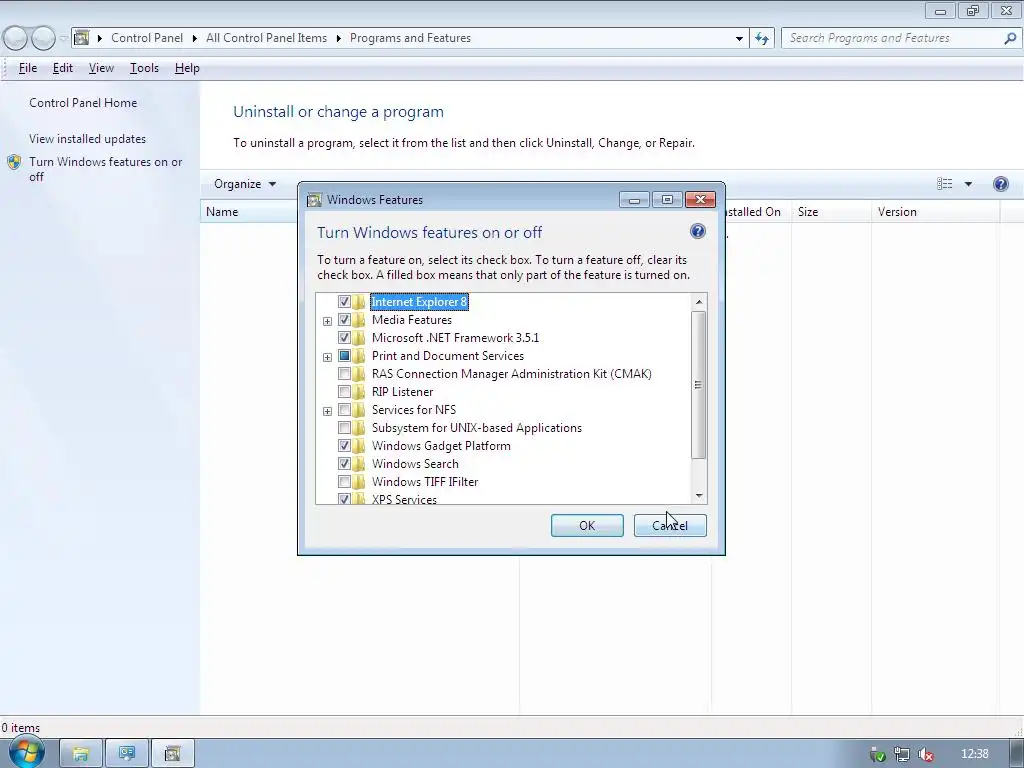Click the network tray icon

pyautogui.click(x=902, y=755)
